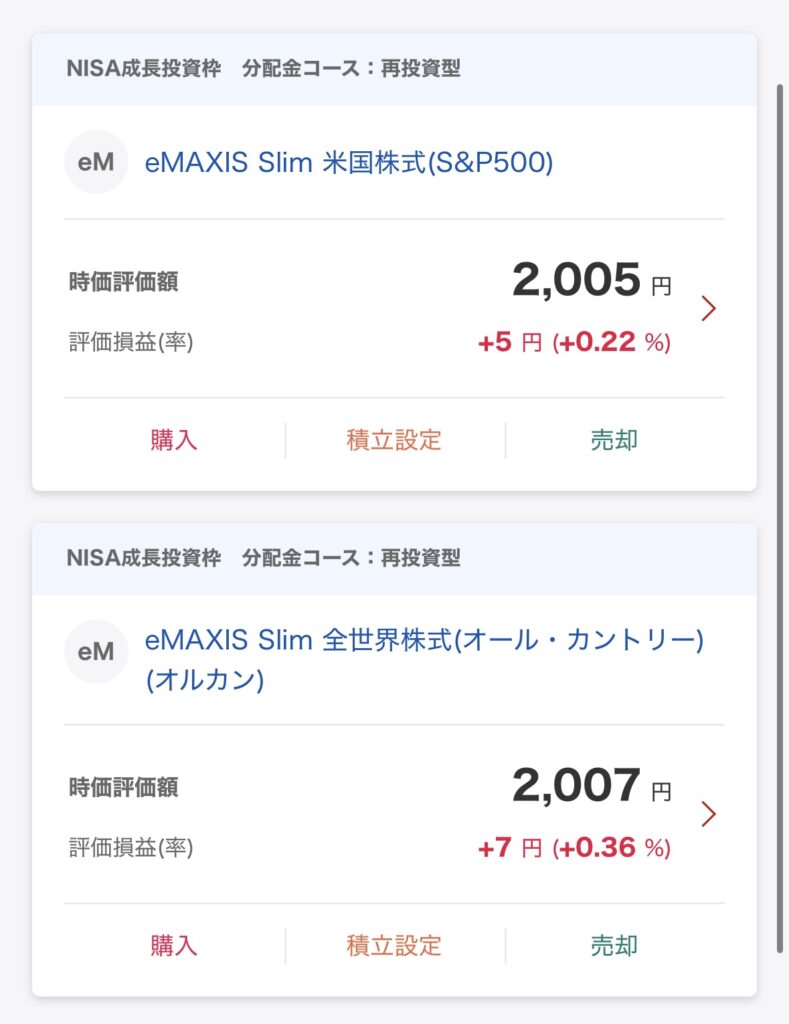Screen dimensions: 789x1024
Task: Click the +7 円 (+0.36 %) gain figure
Action: [x=574, y=848]
